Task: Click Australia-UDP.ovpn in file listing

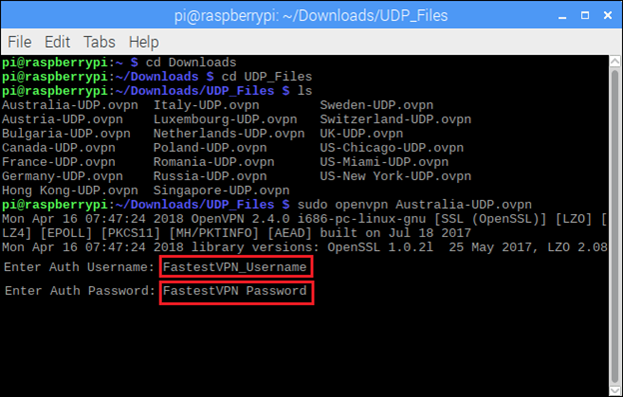Action: (70, 105)
